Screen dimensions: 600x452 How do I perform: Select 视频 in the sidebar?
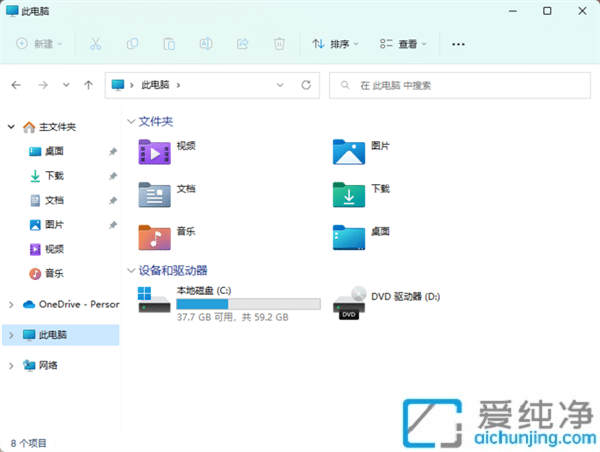point(54,249)
